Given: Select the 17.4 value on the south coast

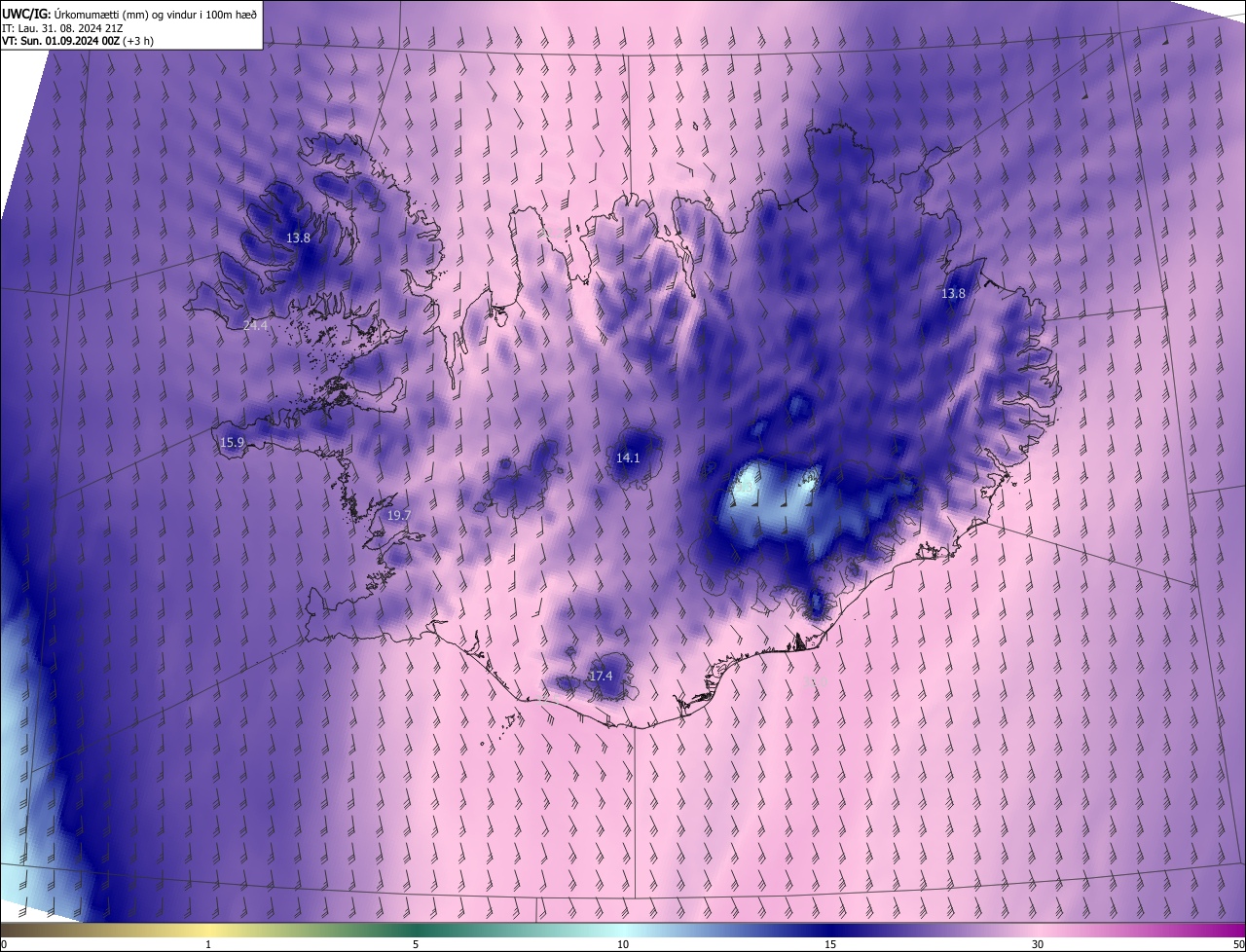Looking at the screenshot, I should [x=602, y=677].
